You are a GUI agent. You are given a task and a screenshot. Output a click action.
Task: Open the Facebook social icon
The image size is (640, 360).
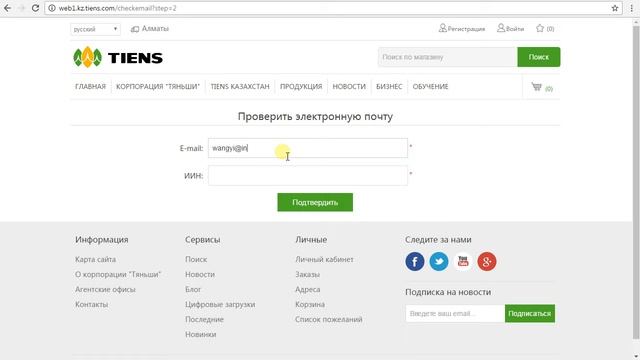(x=415, y=262)
